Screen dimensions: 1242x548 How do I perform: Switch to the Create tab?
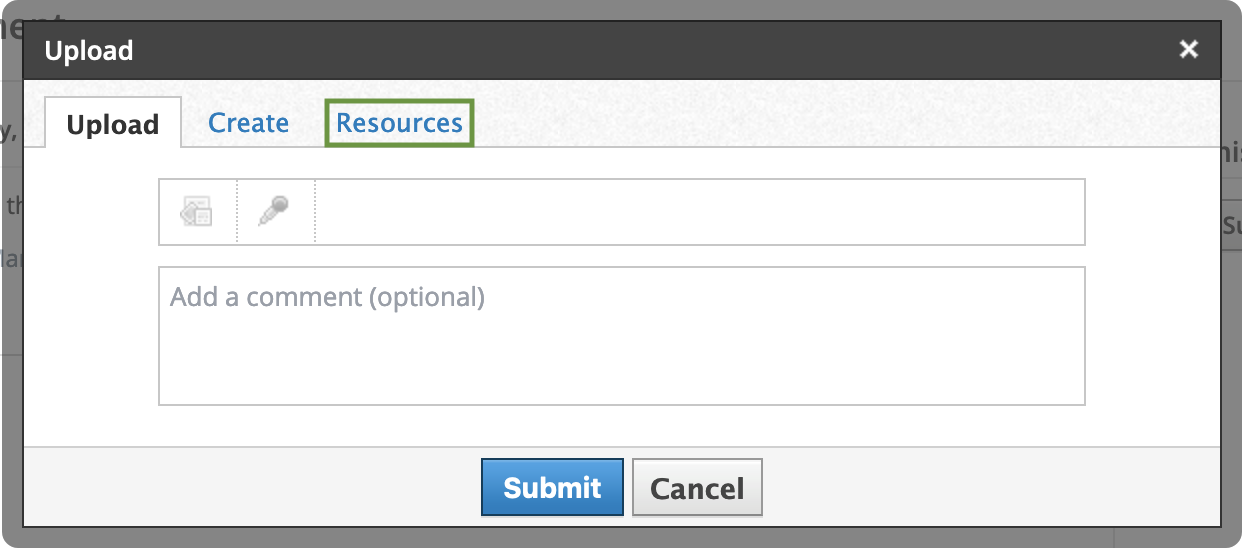[x=248, y=123]
